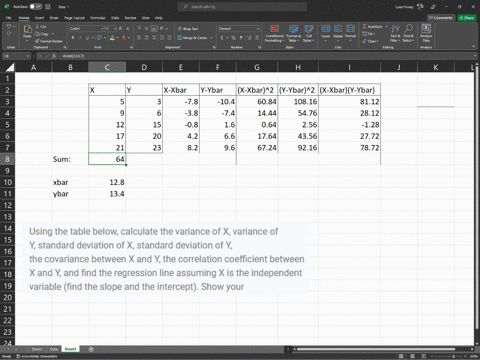Click AutoSum sigma icon

pyautogui.click(x=365, y=26)
